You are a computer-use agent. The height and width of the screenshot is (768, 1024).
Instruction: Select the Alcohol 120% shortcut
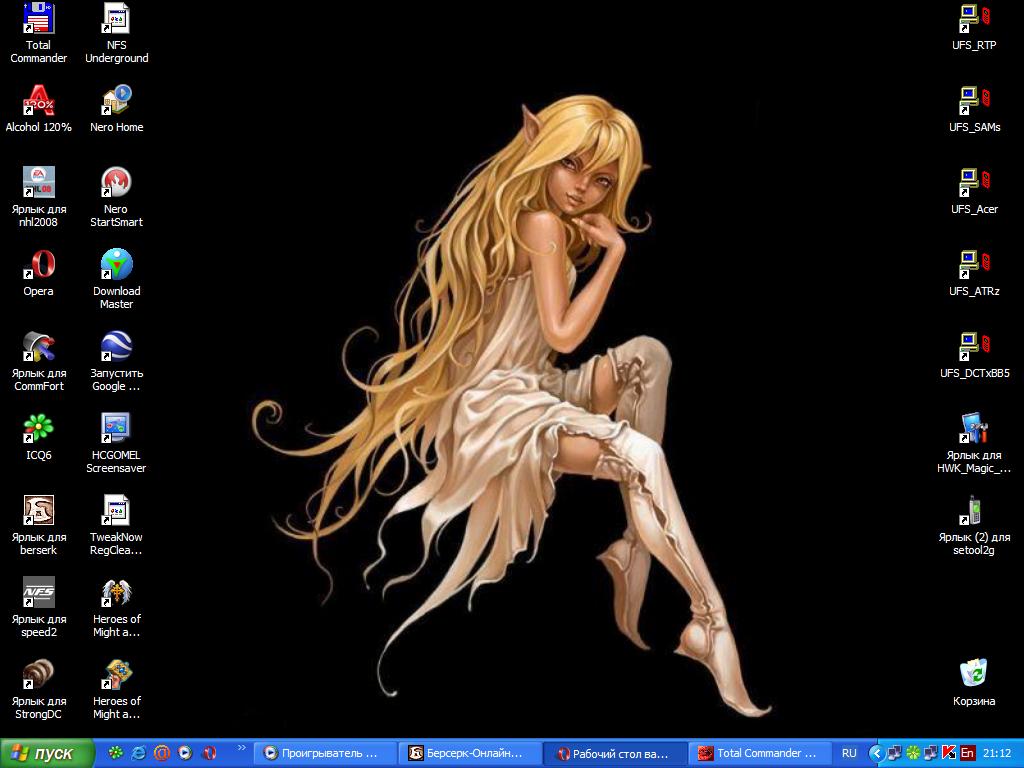point(39,108)
